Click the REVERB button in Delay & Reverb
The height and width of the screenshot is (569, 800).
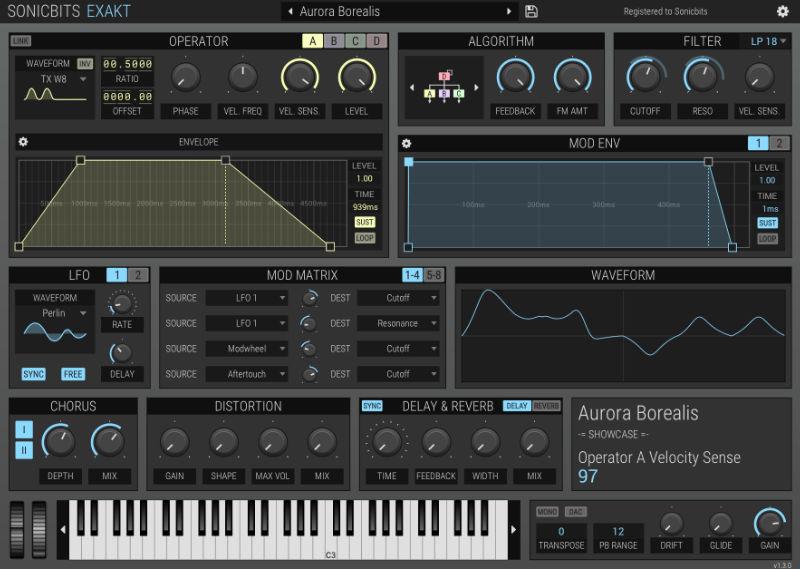coord(546,406)
